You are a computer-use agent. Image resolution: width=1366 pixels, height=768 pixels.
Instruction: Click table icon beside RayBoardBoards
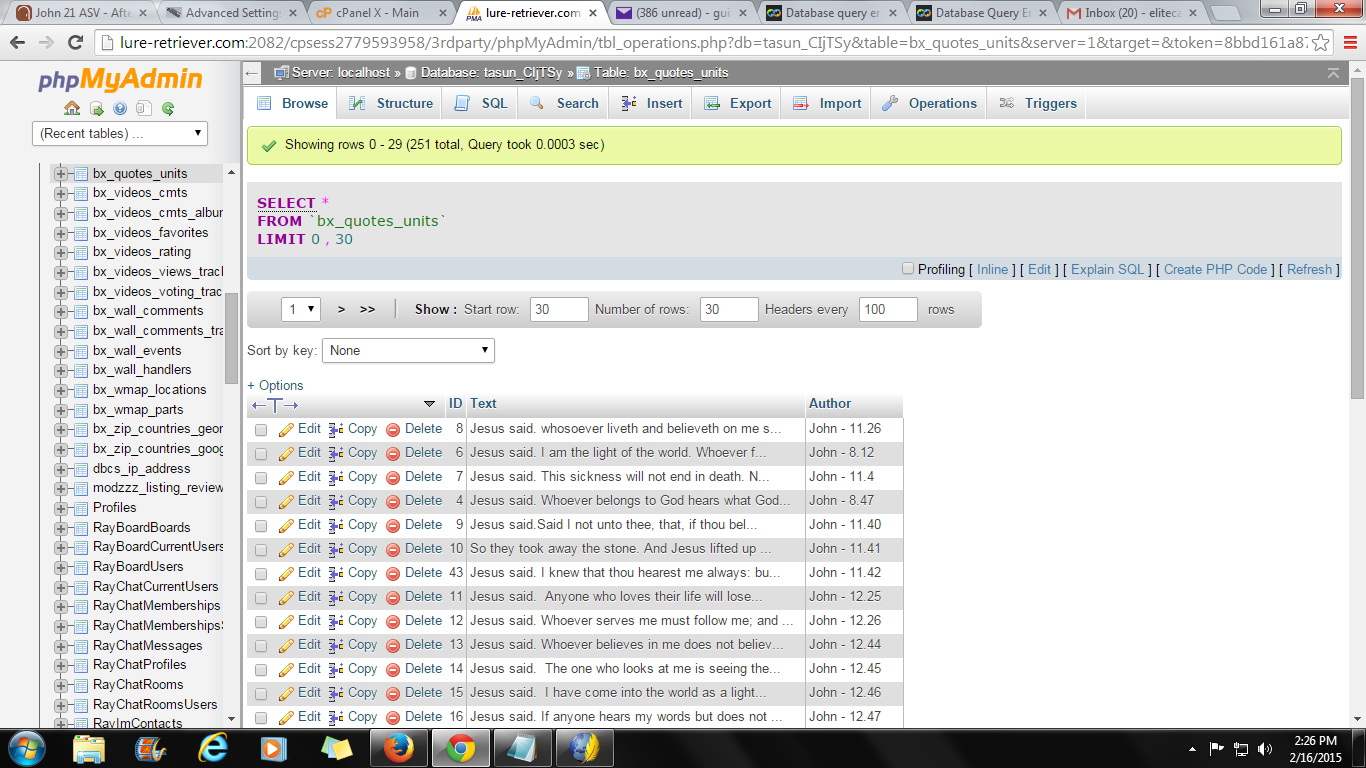click(x=81, y=528)
